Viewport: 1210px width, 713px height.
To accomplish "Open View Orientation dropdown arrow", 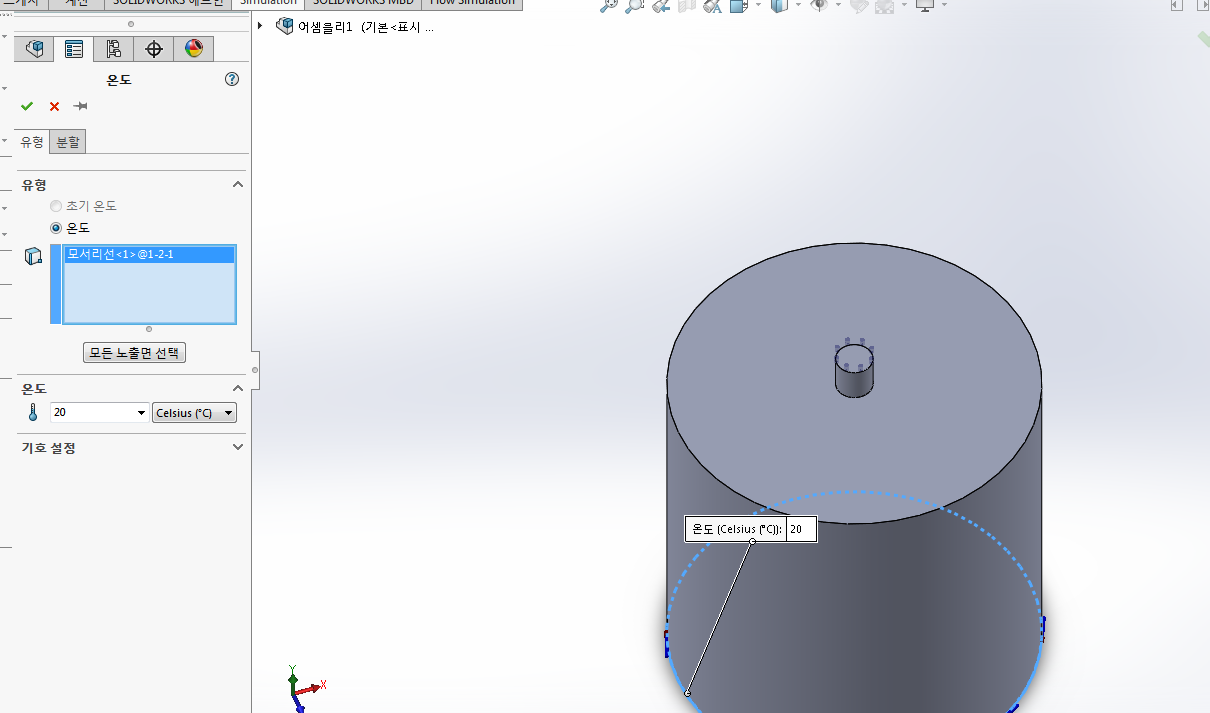I will point(757,5).
